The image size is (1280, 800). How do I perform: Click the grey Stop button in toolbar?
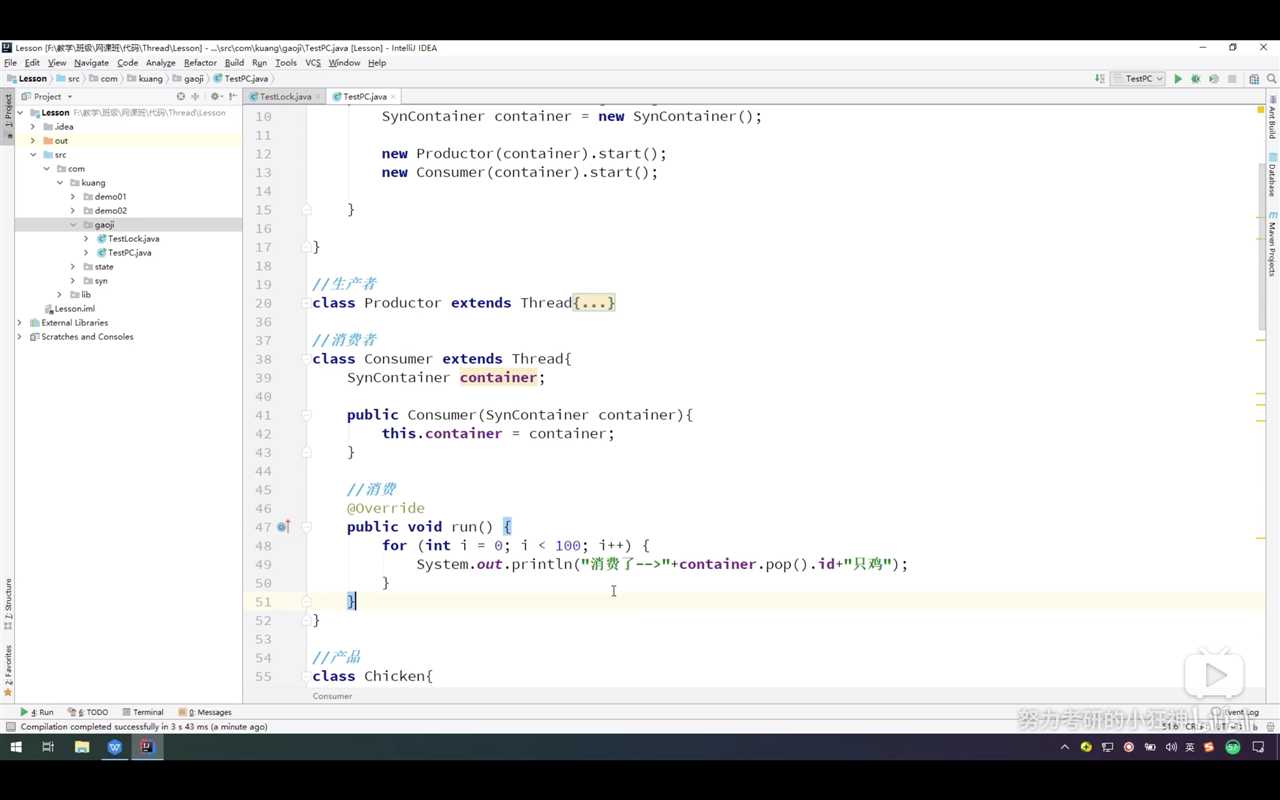(x=1232, y=79)
